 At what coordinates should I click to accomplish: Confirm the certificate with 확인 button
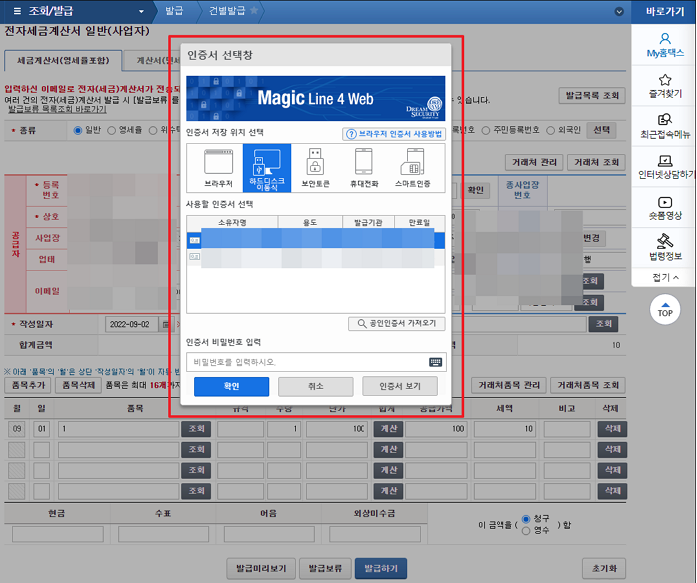click(232, 386)
